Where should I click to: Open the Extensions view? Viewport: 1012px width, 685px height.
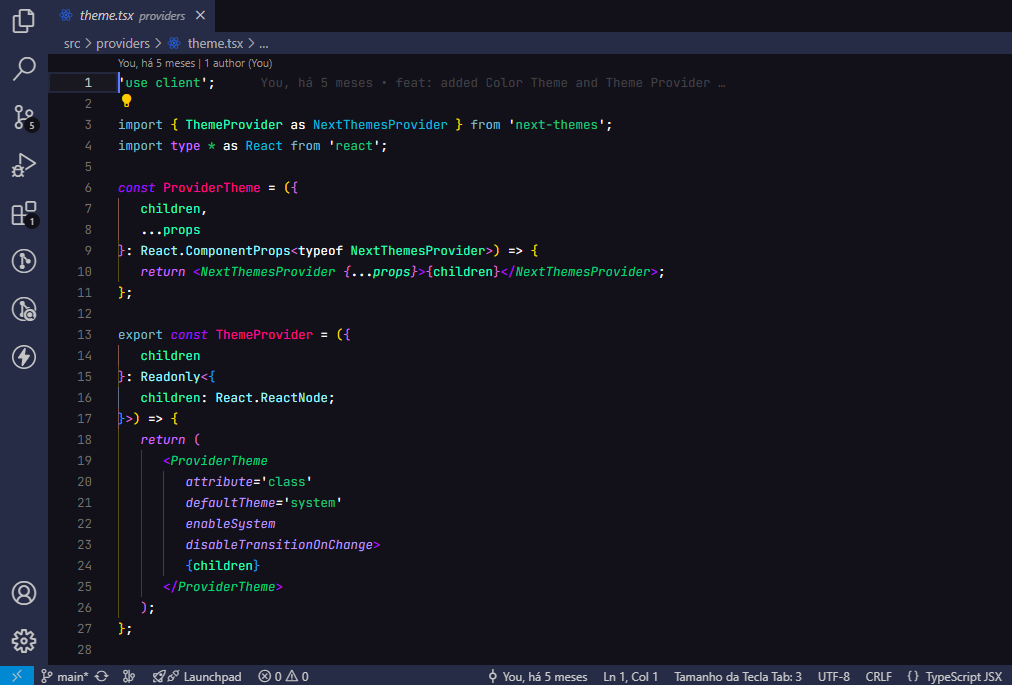(x=25, y=214)
